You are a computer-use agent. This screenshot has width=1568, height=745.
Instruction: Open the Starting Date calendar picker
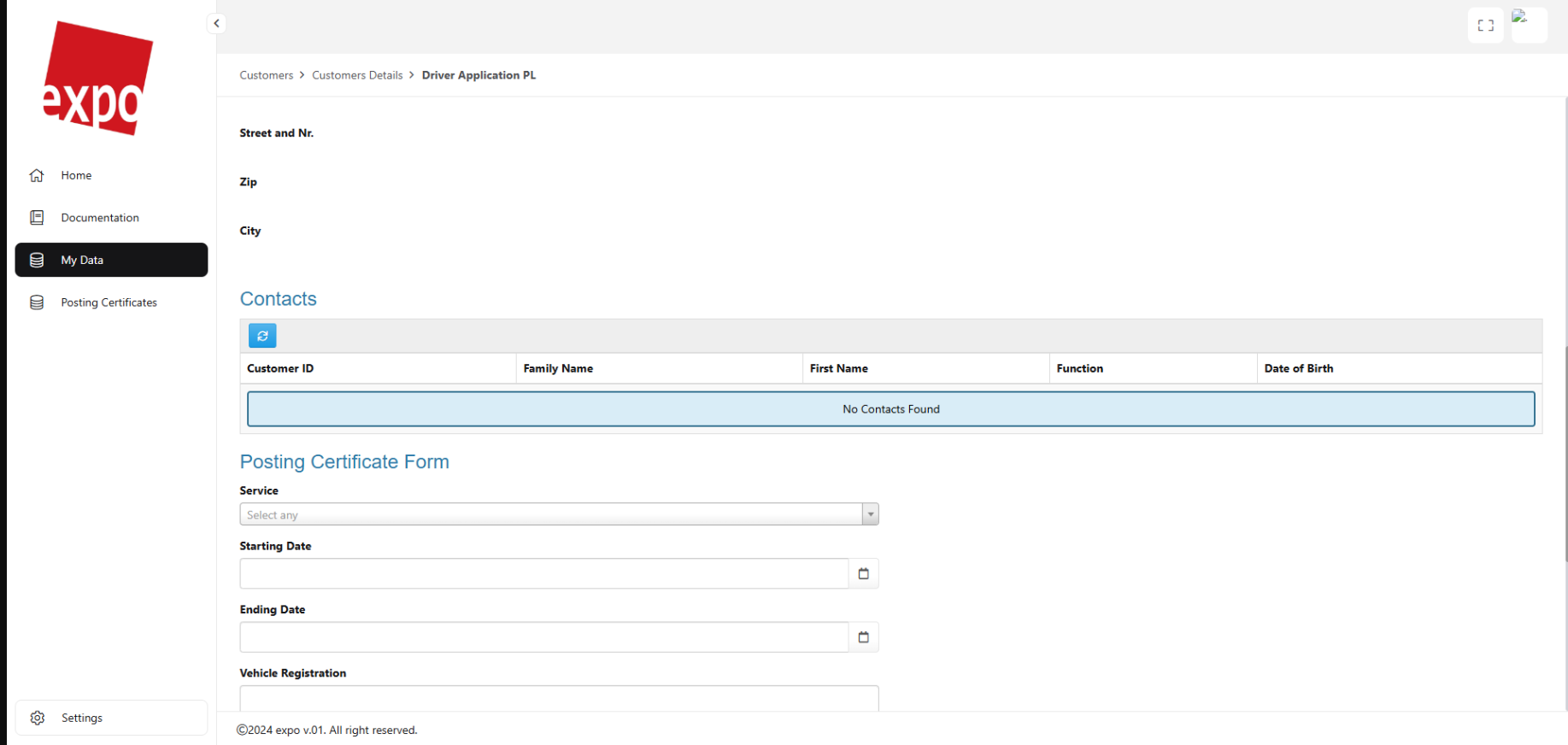tap(863, 574)
